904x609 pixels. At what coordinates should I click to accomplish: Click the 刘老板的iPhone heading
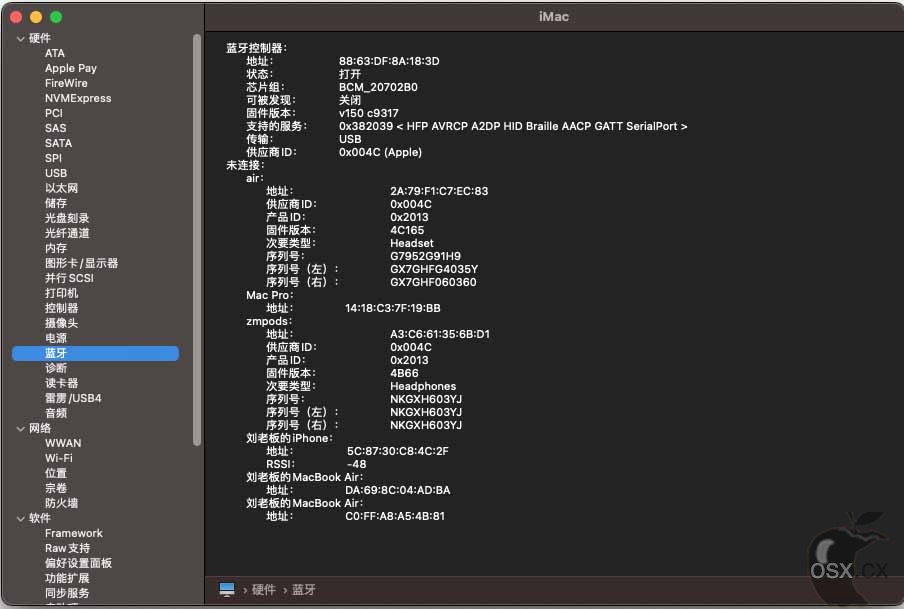(289, 438)
